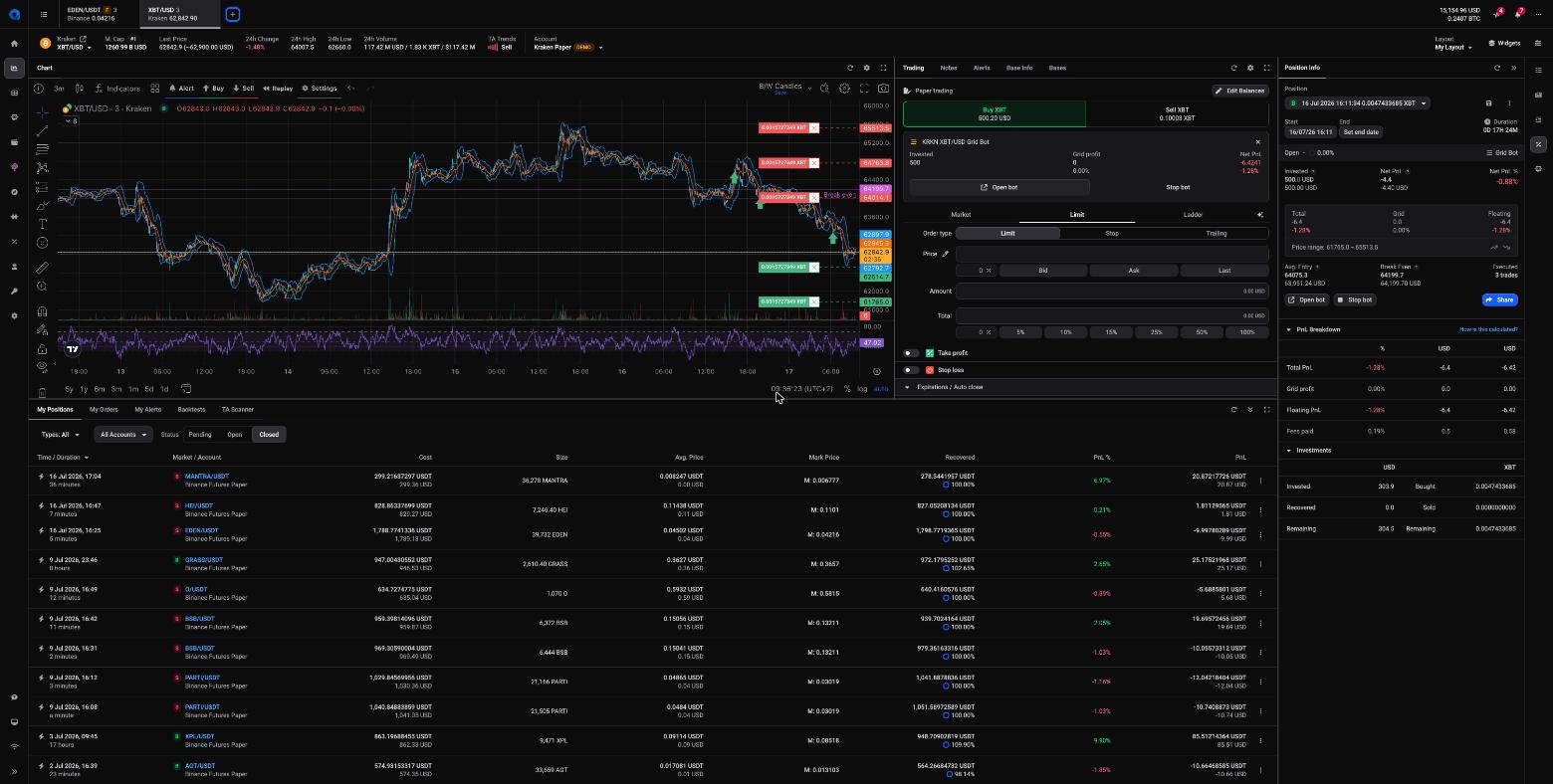Open chart properties gear next to B/W Candles
Screen dimensions: 1553x784
click(844, 88)
